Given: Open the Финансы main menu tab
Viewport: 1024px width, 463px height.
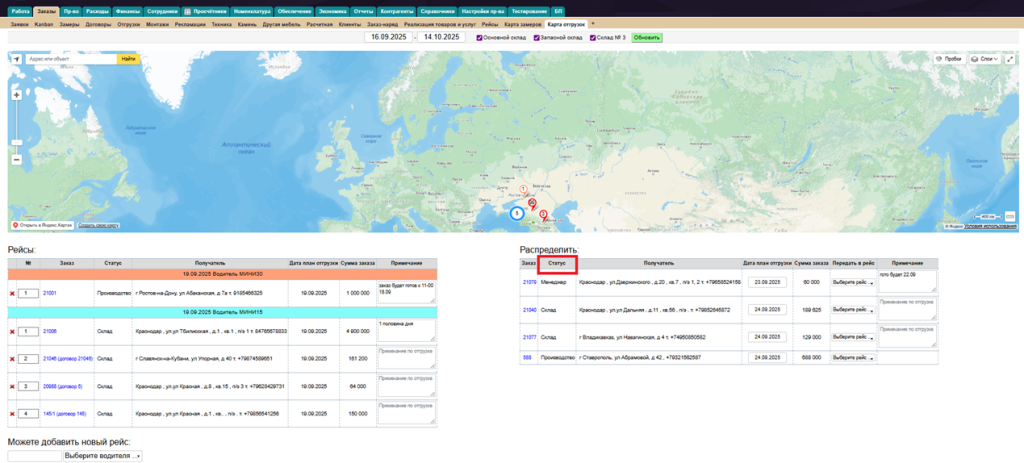Looking at the screenshot, I should pos(127,10).
